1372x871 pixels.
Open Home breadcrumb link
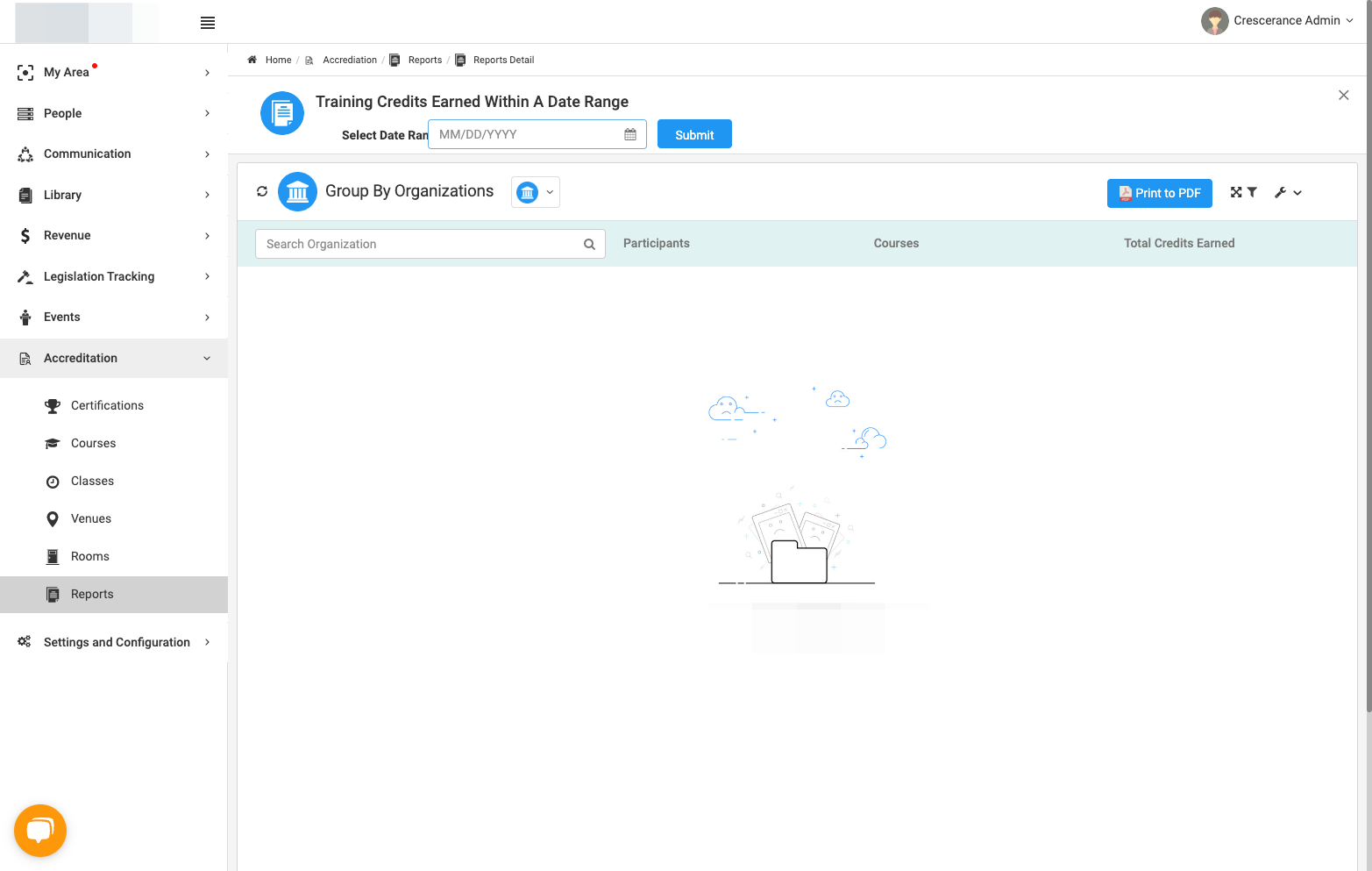(x=278, y=60)
